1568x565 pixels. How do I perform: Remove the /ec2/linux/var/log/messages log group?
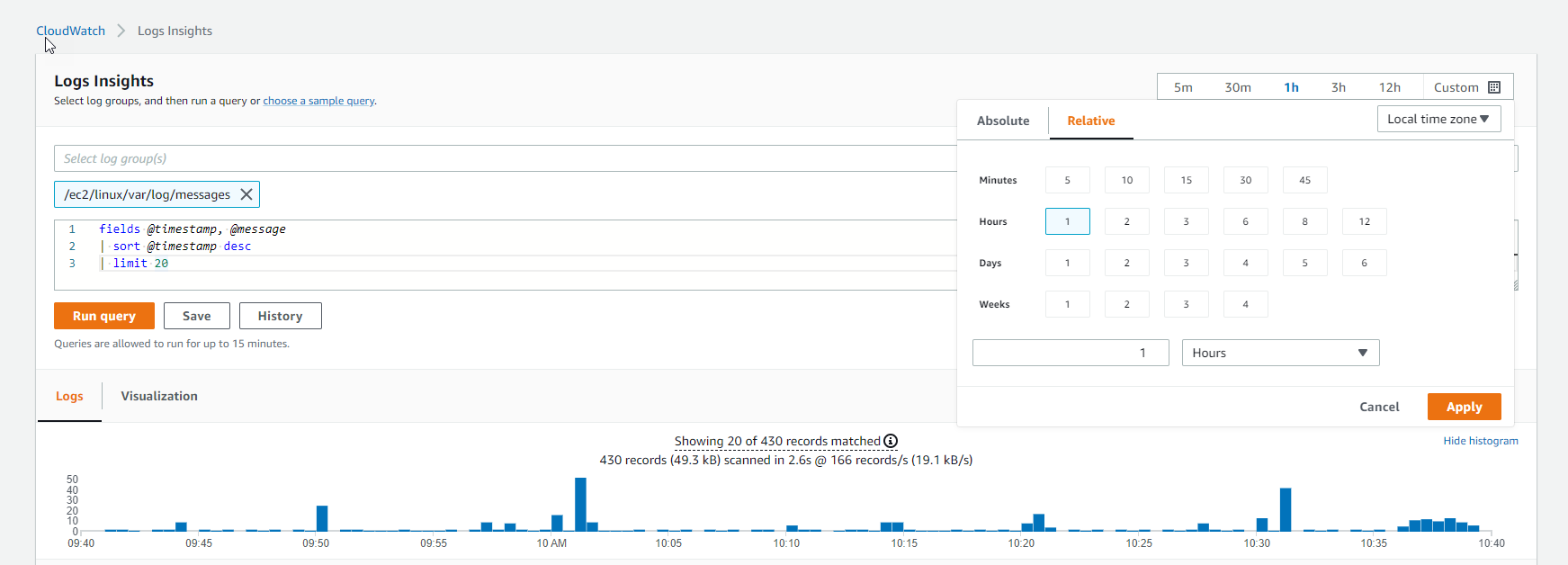246,194
